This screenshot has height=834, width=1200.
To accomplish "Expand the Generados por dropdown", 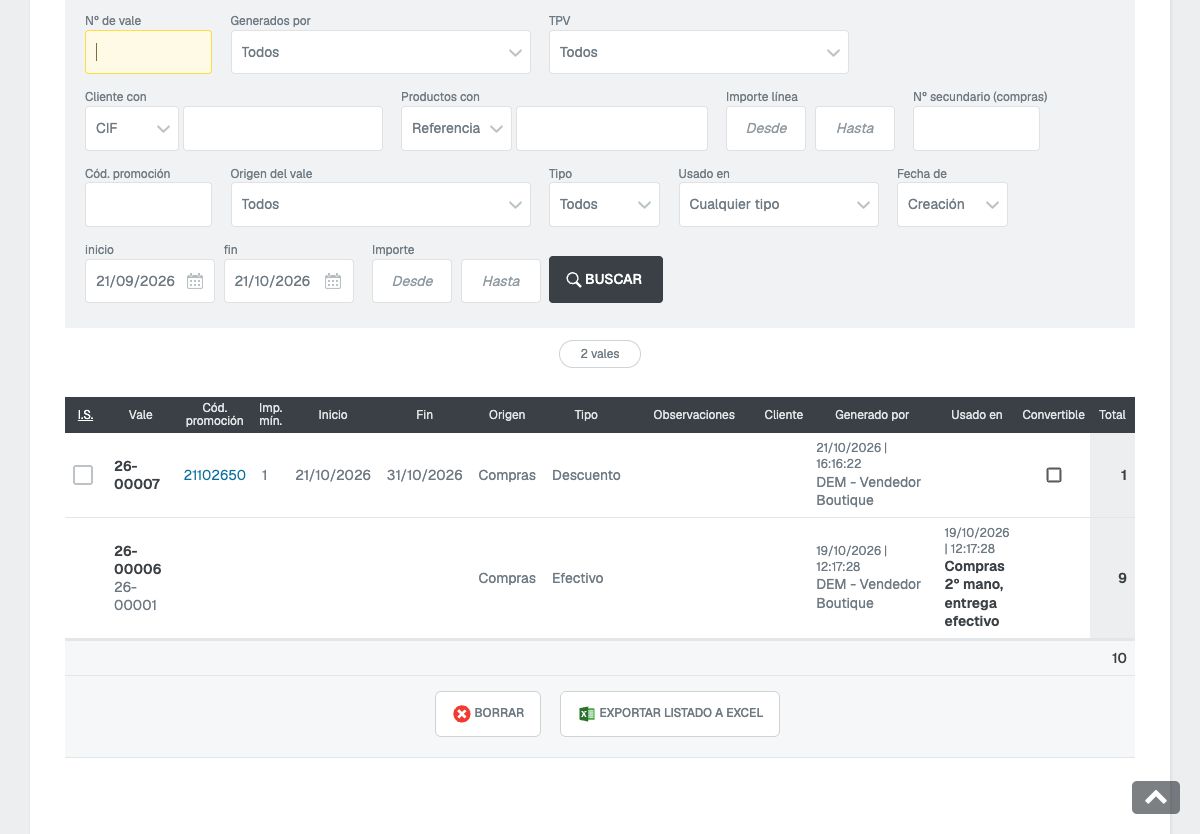I will point(380,52).
